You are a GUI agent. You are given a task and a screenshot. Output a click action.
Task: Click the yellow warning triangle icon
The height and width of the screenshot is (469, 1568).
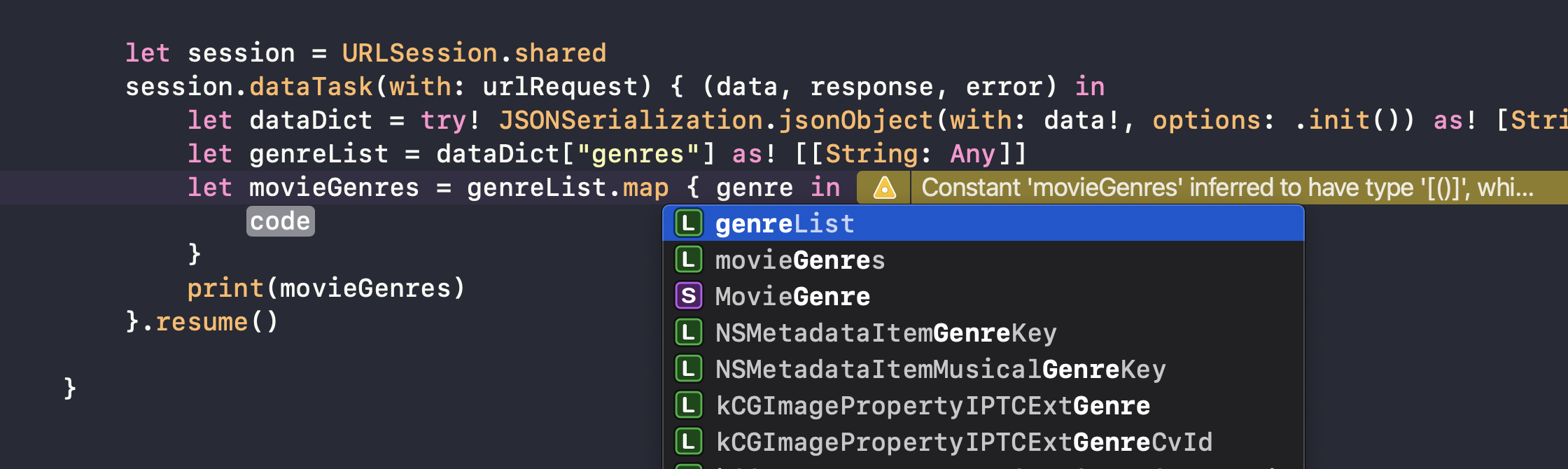point(884,188)
